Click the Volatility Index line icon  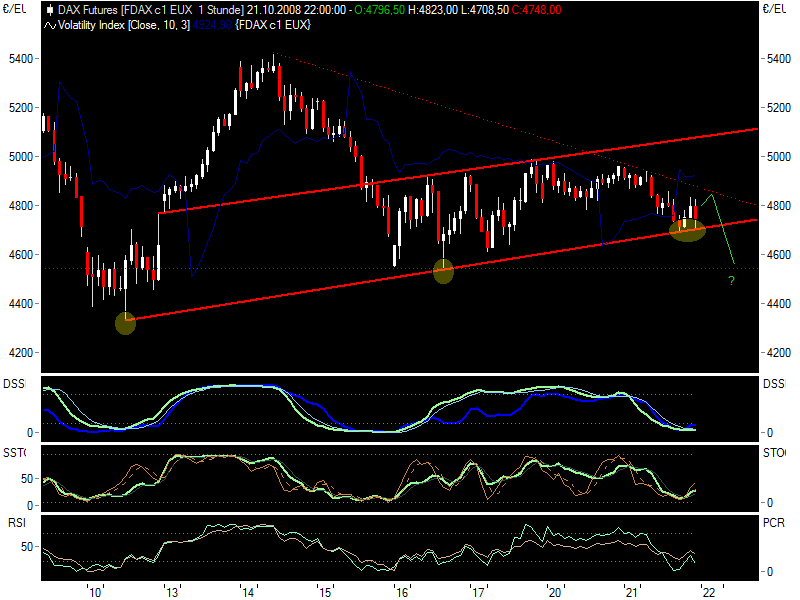pos(49,26)
